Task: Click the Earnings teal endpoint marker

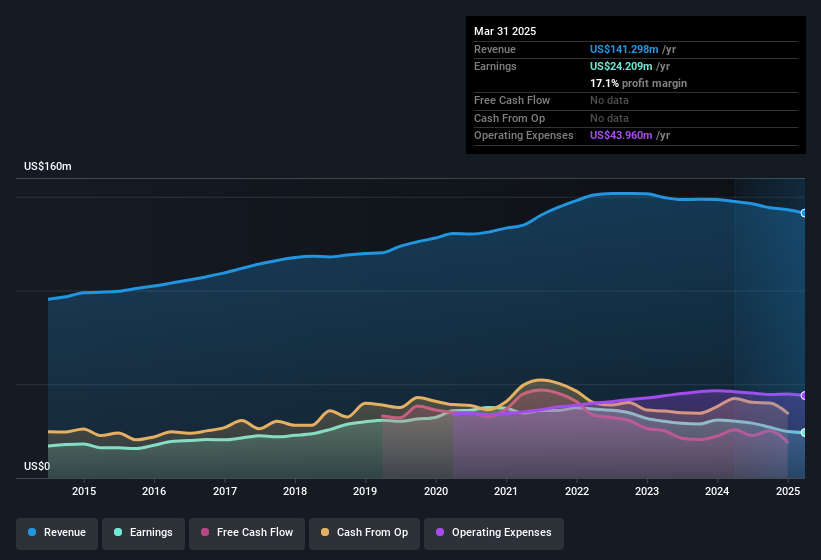Action: [804, 433]
